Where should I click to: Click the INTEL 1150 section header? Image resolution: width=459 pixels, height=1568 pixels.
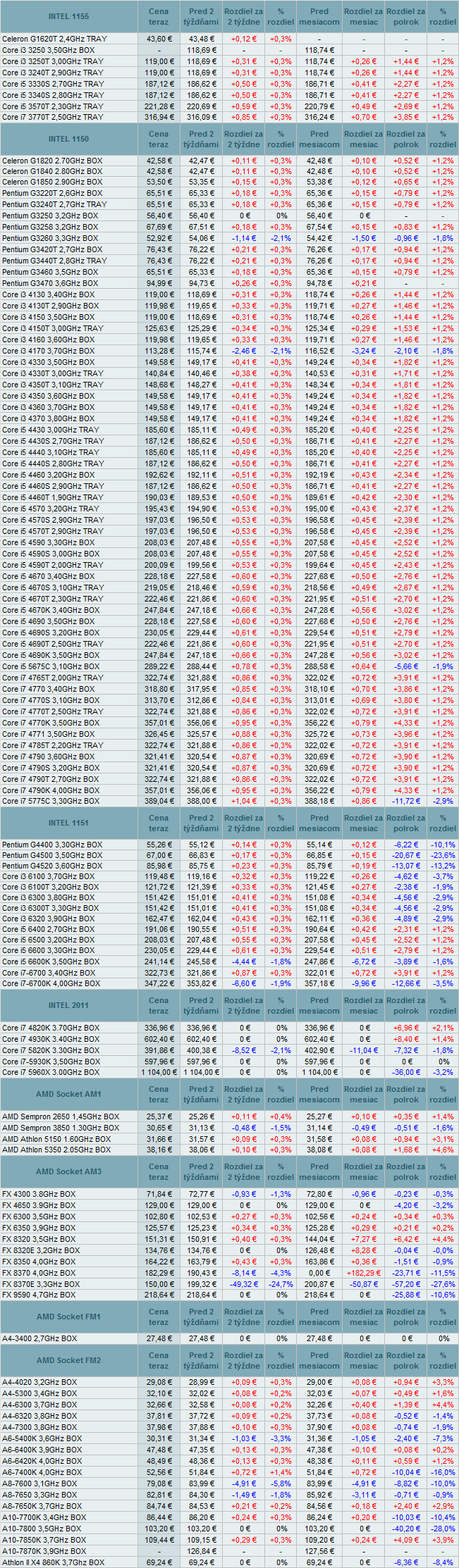[x=69, y=139]
